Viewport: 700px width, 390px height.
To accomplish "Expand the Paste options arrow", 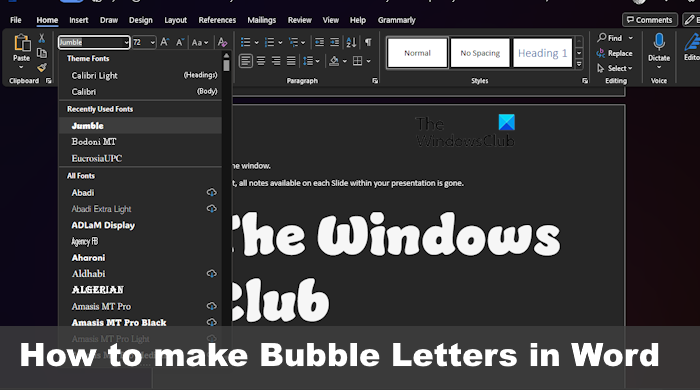I will (x=21, y=67).
